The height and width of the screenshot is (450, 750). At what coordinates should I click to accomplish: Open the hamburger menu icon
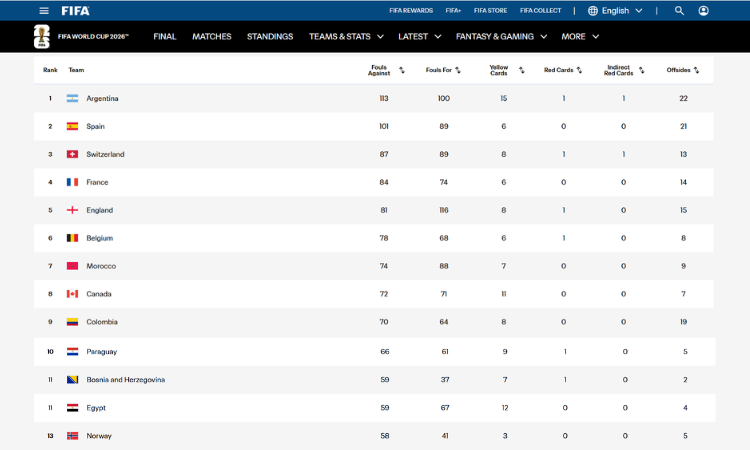44,11
